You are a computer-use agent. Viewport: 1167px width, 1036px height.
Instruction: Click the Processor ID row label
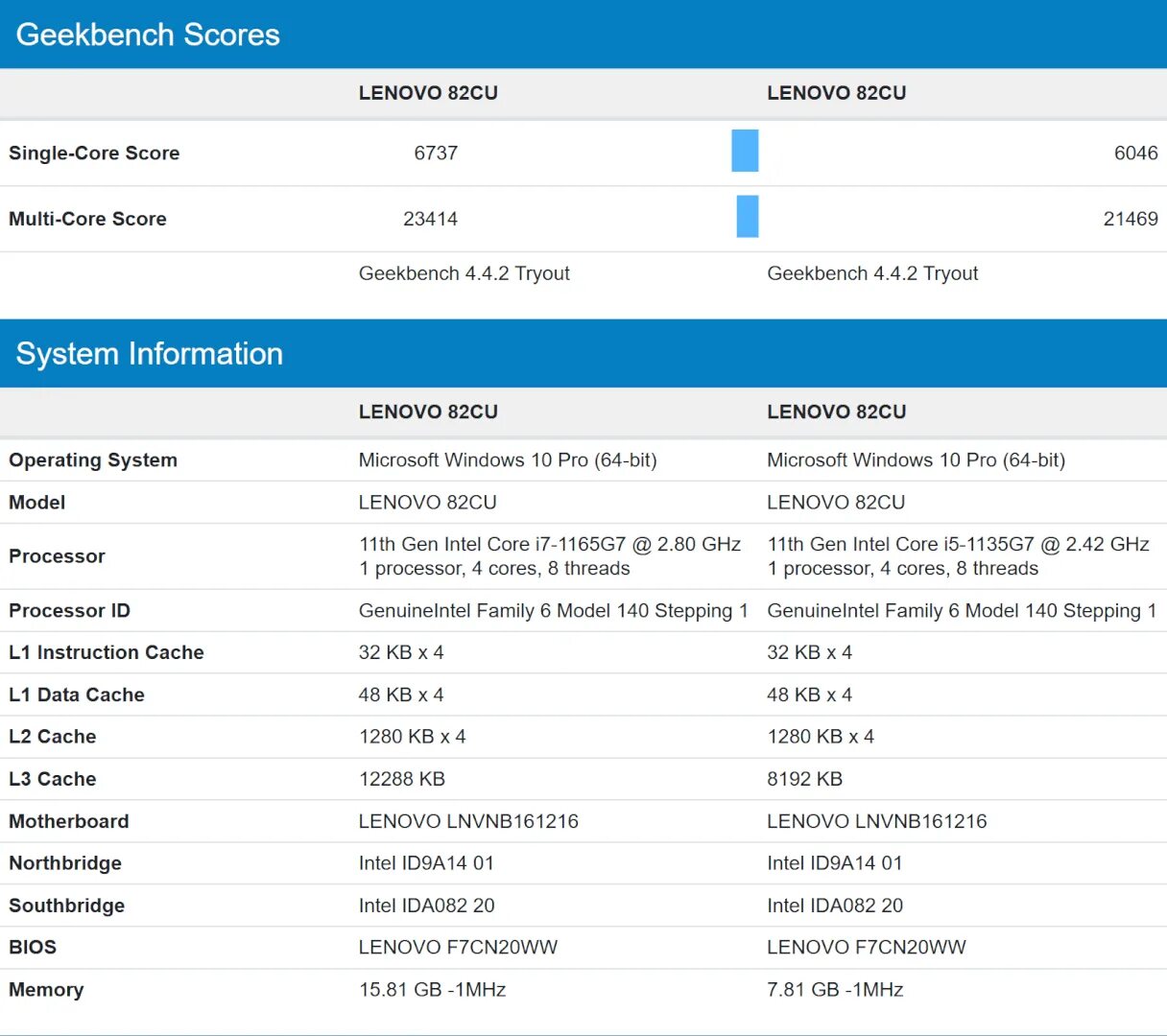(69, 611)
